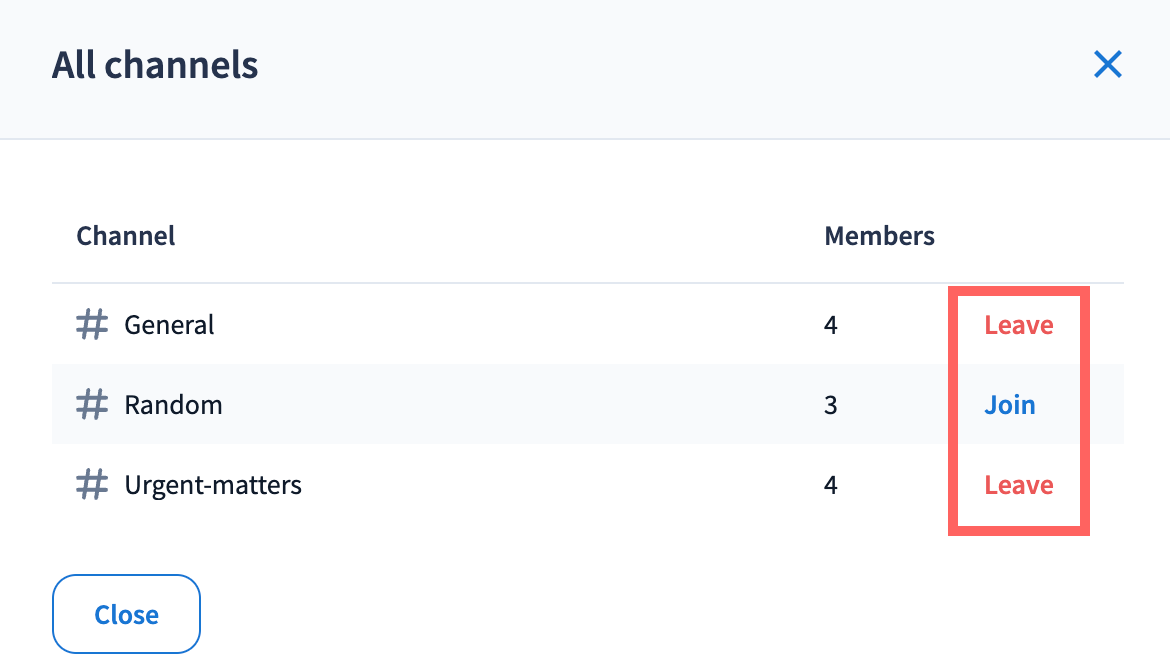The width and height of the screenshot is (1170, 670).
Task: Open the Random channel name
Action: click(173, 405)
